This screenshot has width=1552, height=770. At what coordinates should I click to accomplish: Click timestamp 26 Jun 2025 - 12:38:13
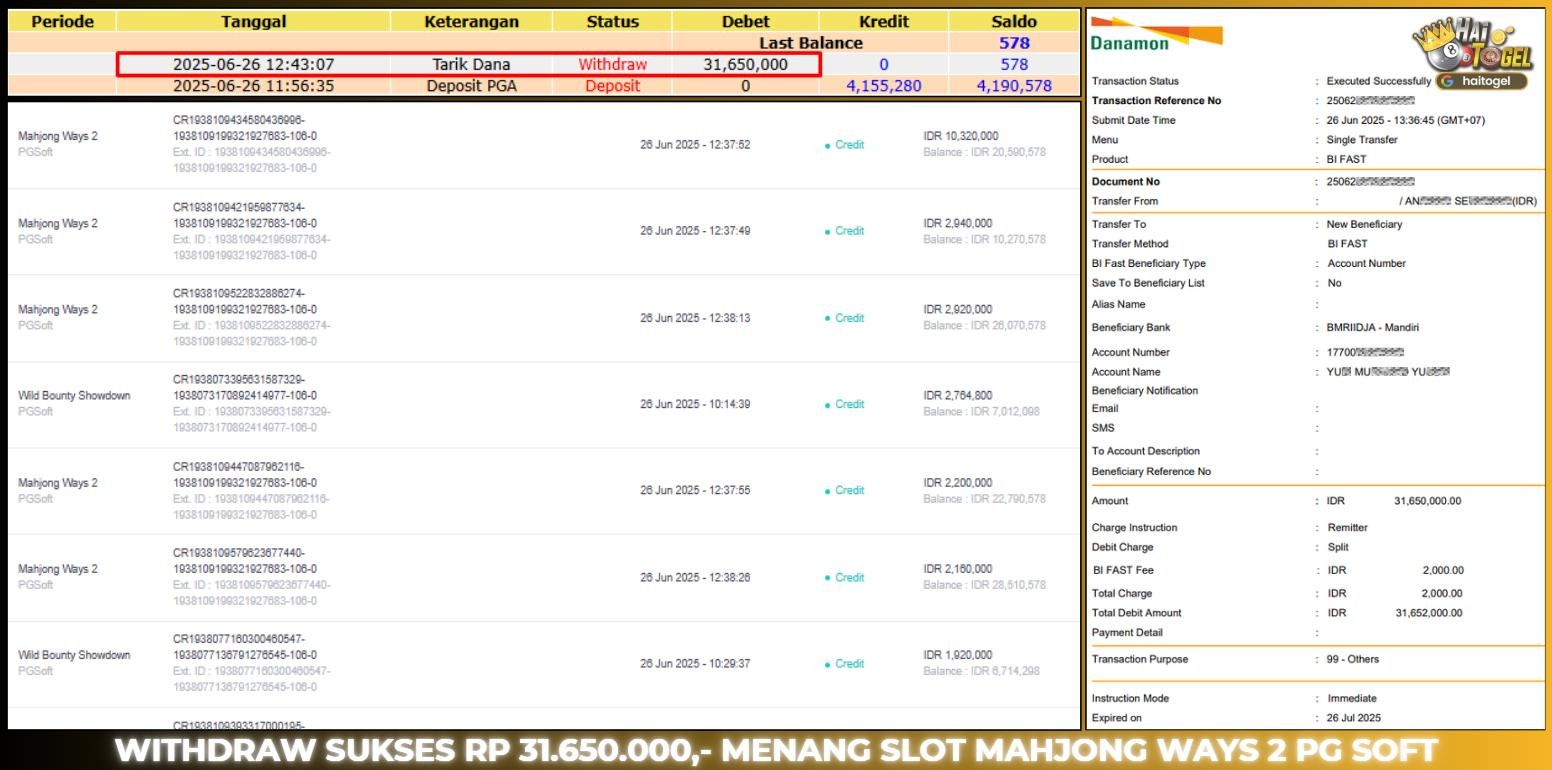coord(695,318)
